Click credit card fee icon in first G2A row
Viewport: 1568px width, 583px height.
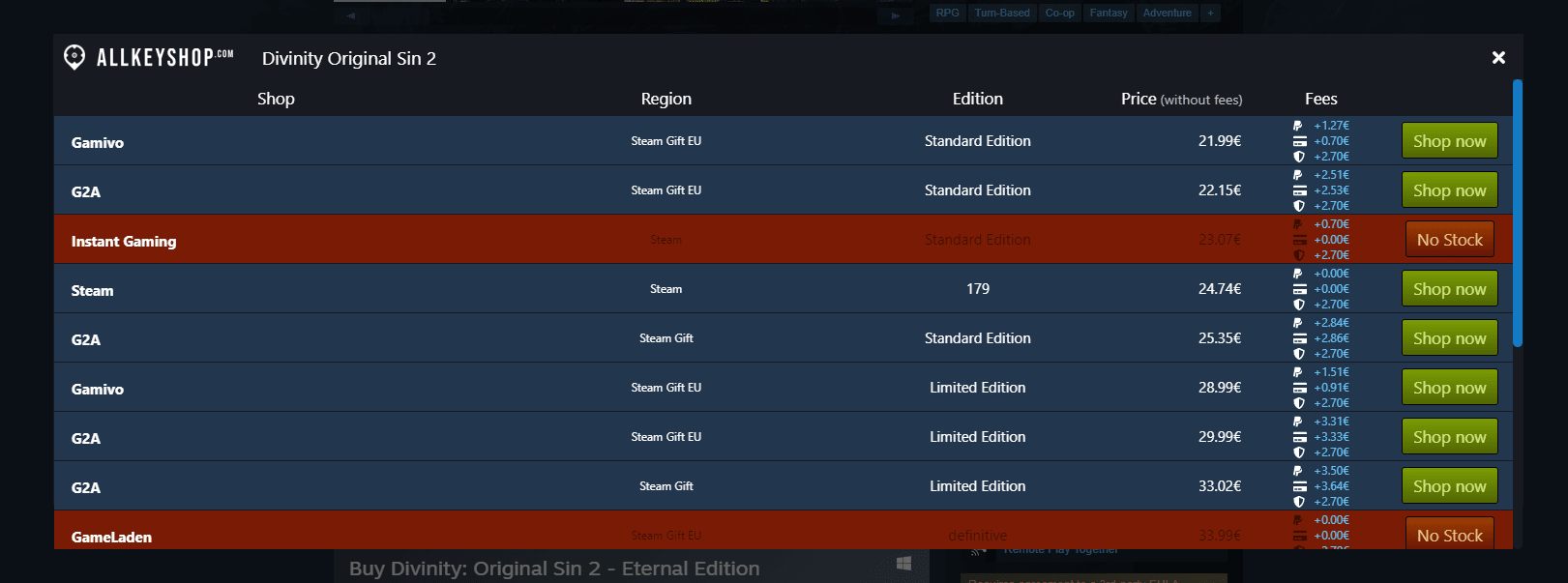(x=1299, y=190)
